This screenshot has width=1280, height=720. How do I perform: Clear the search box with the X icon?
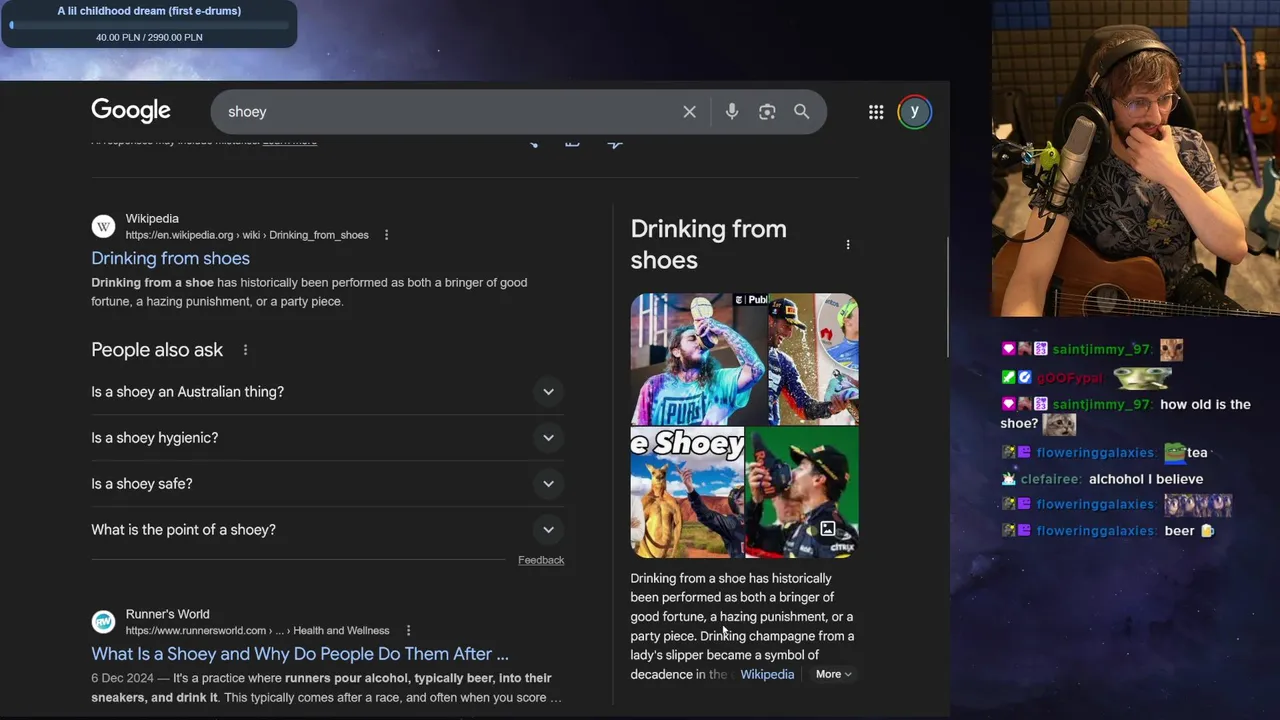tap(689, 112)
